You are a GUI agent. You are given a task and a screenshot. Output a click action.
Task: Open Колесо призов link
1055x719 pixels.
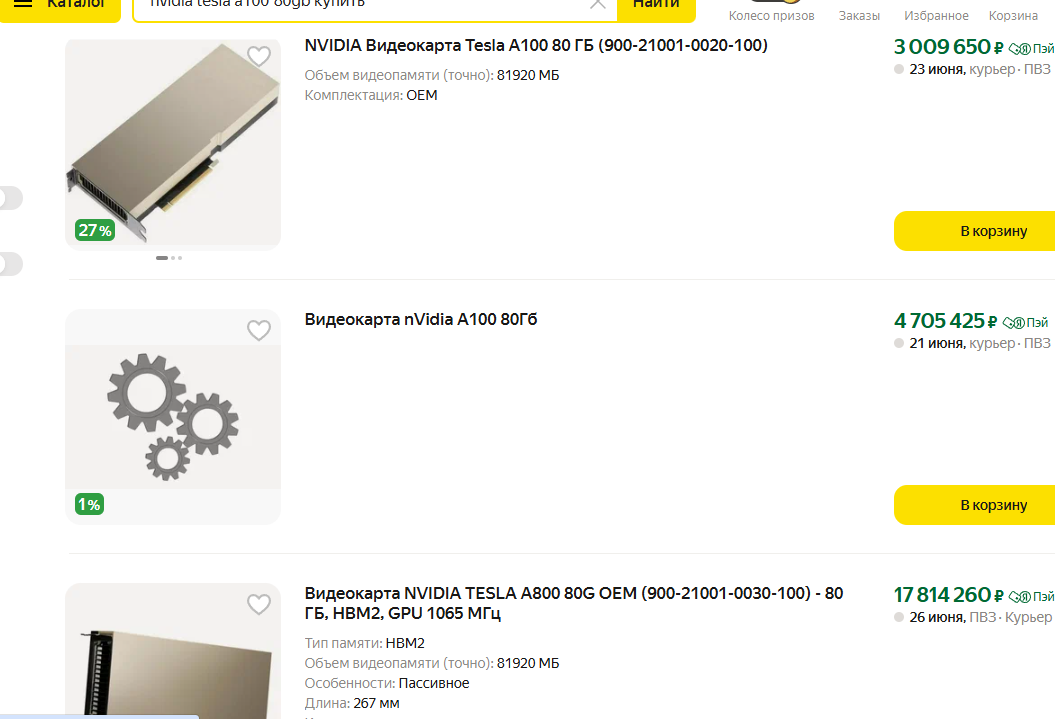771,15
